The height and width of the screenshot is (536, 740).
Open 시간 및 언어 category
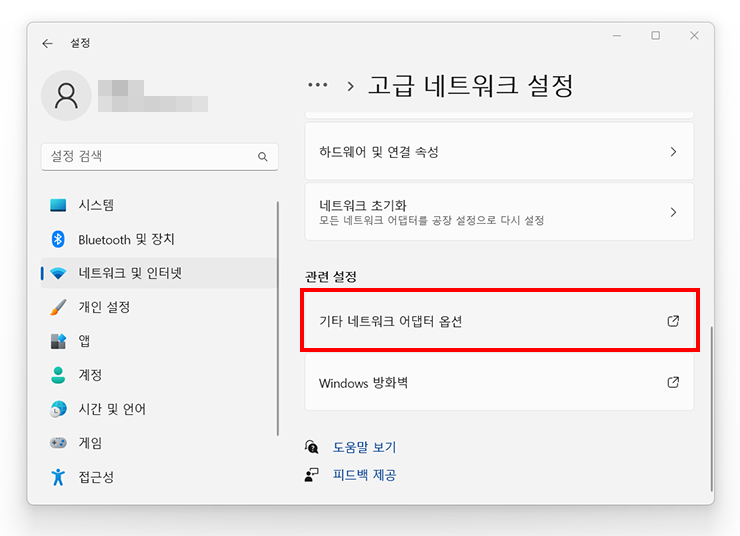159,409
